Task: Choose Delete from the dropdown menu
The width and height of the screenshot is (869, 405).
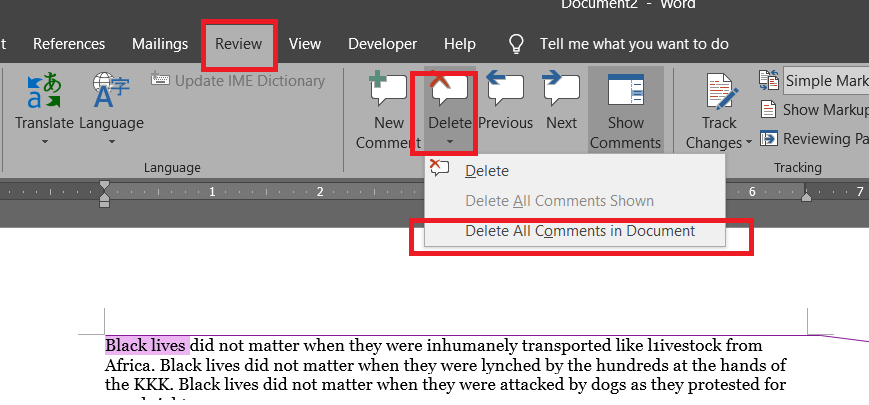Action: [x=487, y=171]
